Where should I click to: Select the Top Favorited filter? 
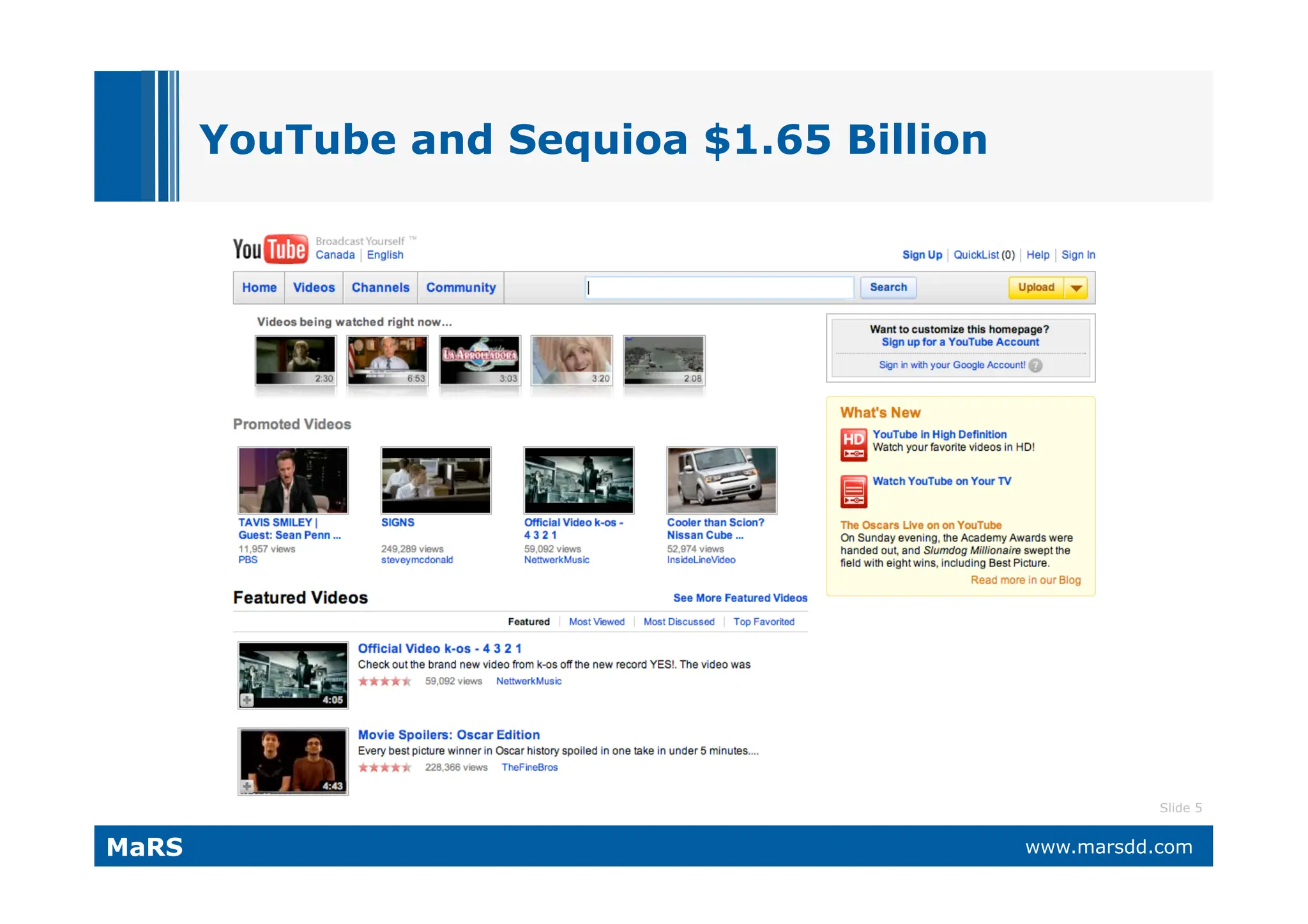[x=763, y=622]
